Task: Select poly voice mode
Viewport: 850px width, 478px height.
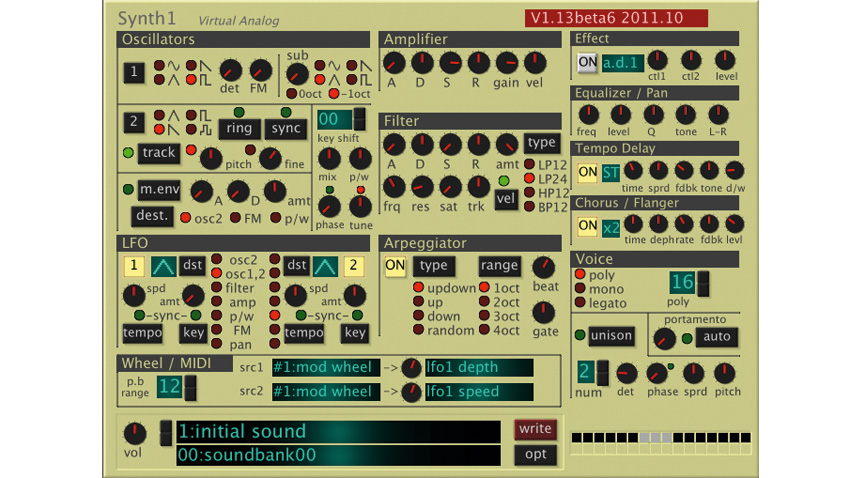Action: [580, 274]
